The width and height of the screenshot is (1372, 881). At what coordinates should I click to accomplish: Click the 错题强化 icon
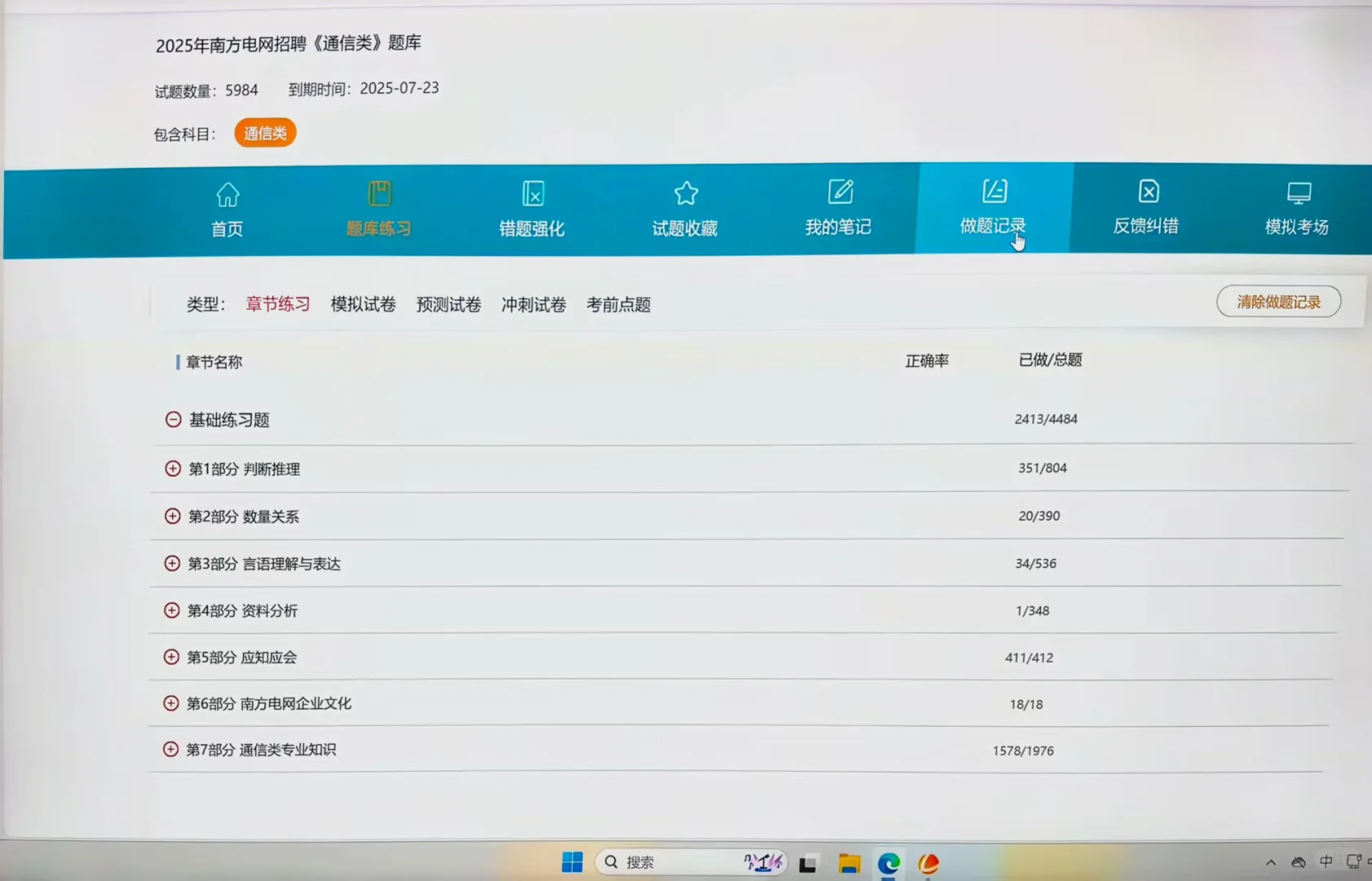533,193
